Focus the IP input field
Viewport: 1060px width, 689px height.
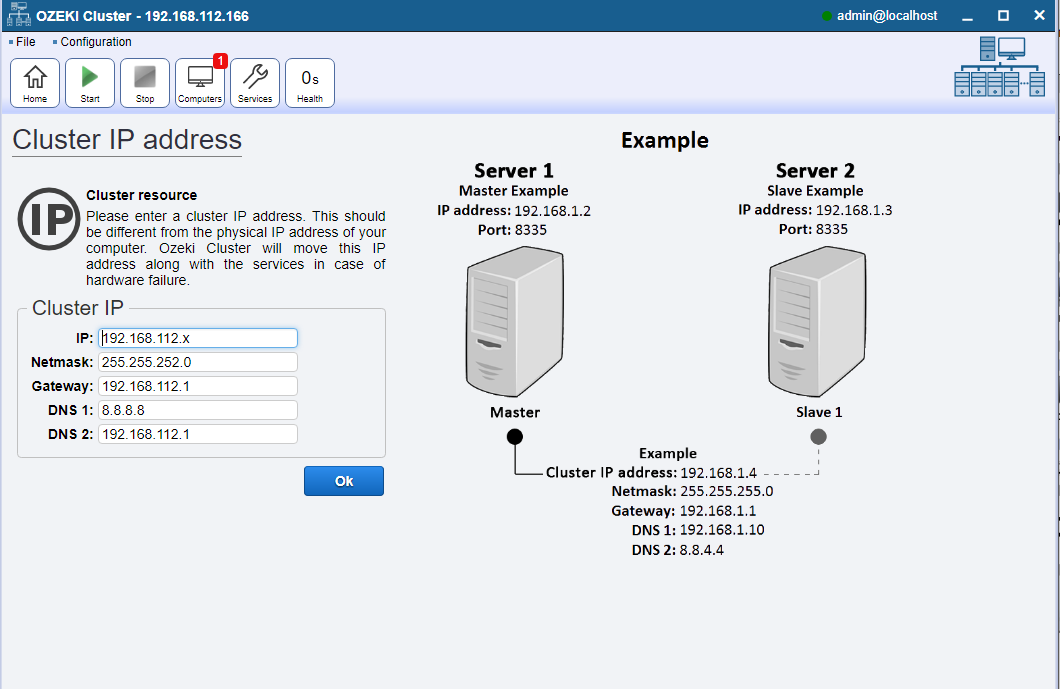[198, 338]
